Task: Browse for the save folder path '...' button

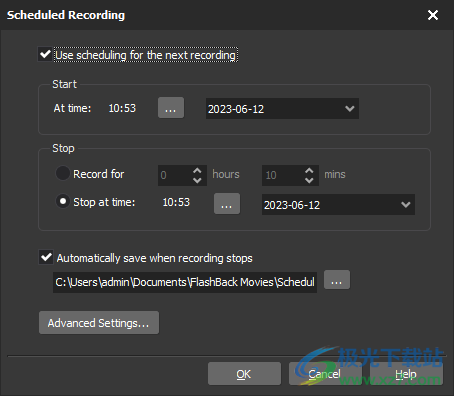Action: click(x=337, y=280)
